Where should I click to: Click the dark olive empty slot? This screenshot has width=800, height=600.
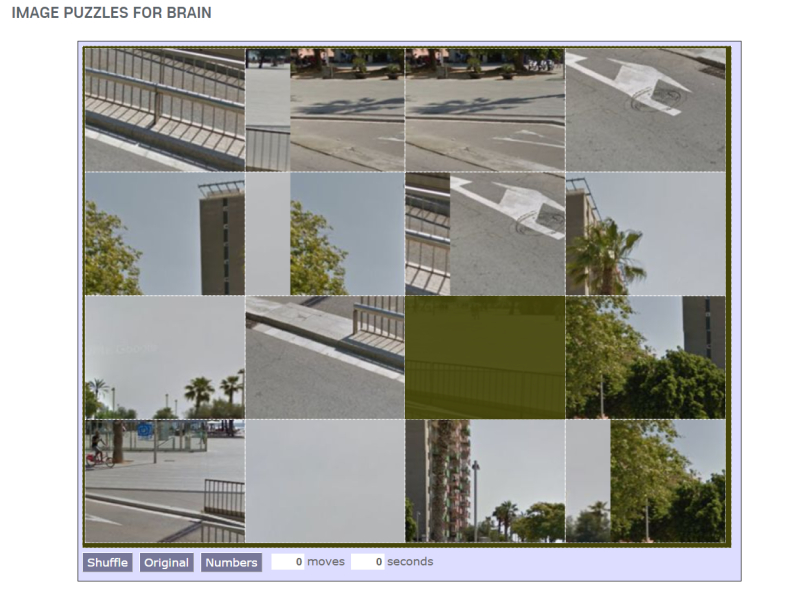point(485,357)
